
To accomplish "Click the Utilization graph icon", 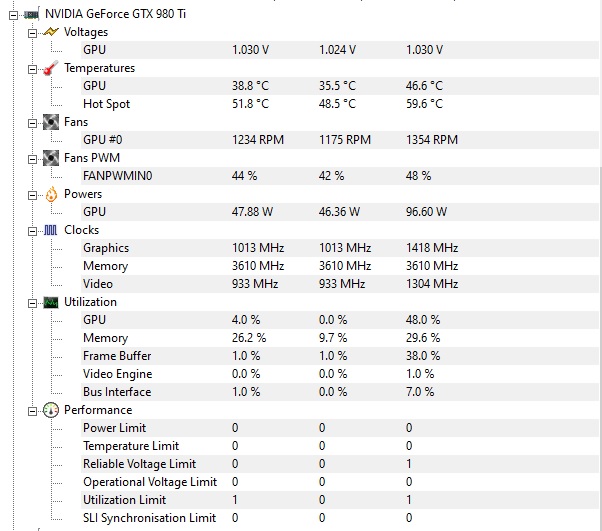I will [x=51, y=303].
